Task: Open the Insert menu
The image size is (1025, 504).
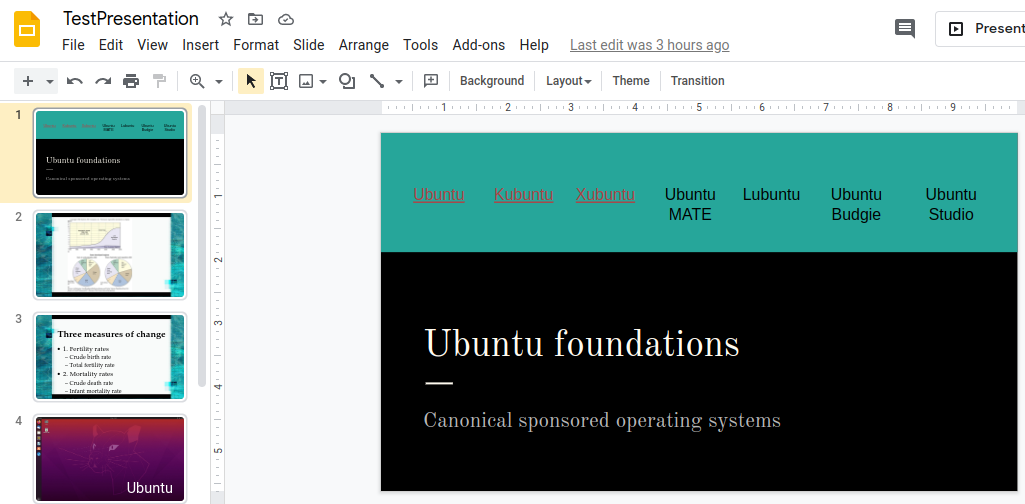Action: [x=200, y=45]
